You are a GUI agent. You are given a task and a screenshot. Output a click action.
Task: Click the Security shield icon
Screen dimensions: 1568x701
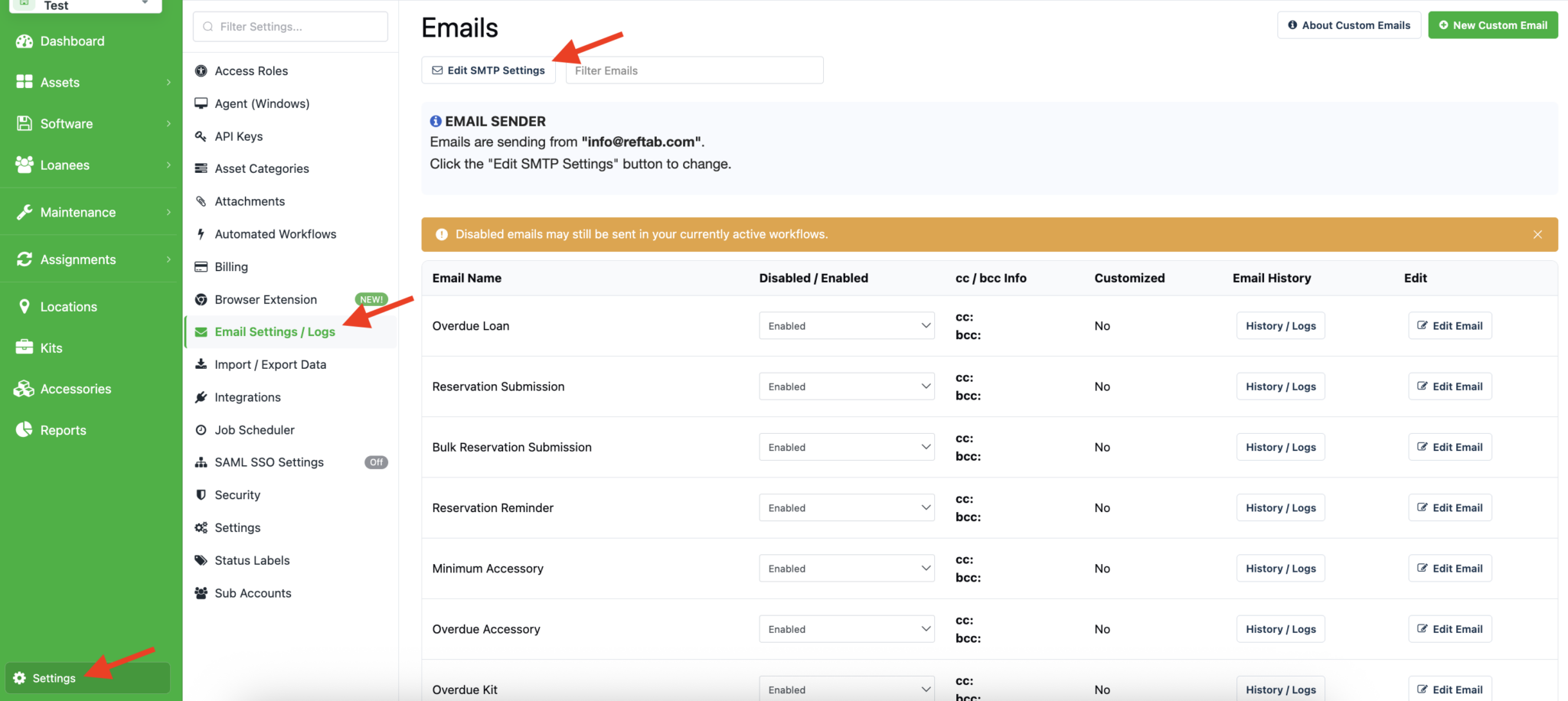(201, 495)
